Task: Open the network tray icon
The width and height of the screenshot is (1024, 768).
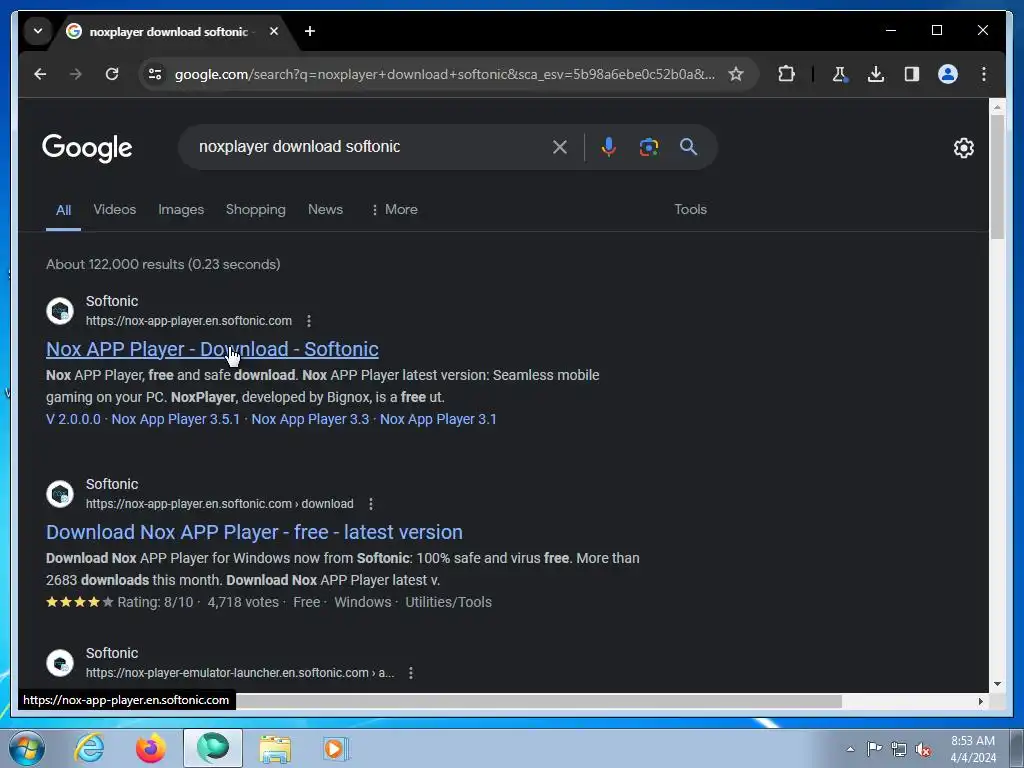Action: 899,749
